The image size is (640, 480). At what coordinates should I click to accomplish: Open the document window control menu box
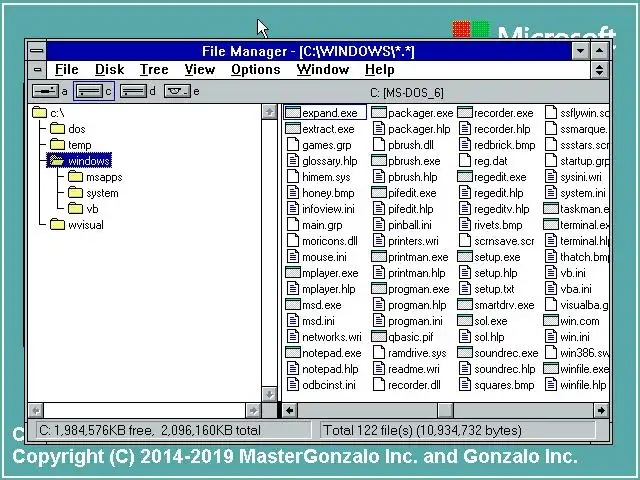38,70
